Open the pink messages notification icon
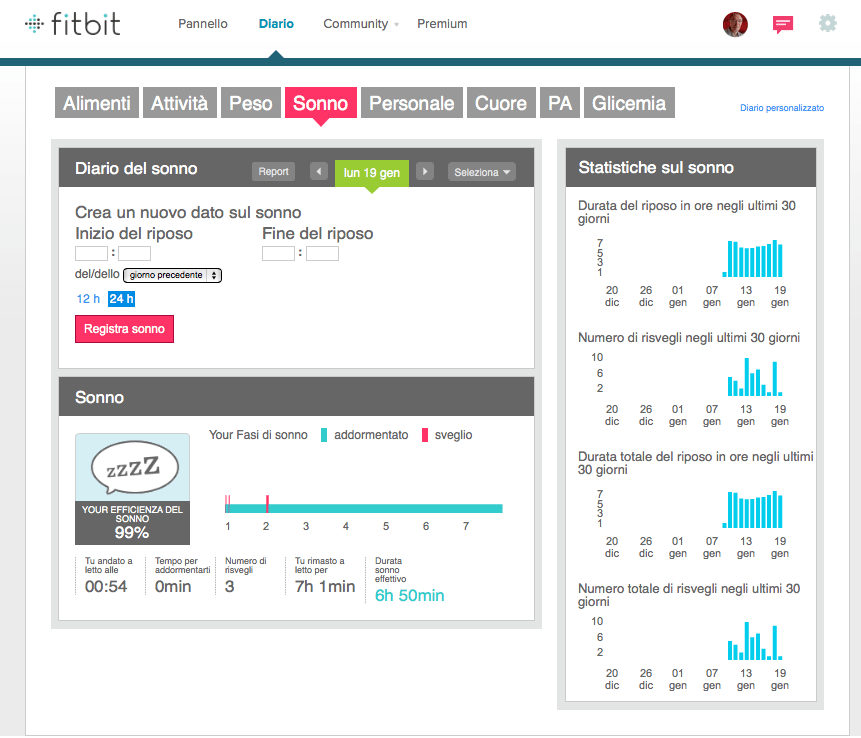This screenshot has width=861, height=738. pyautogui.click(x=783, y=24)
